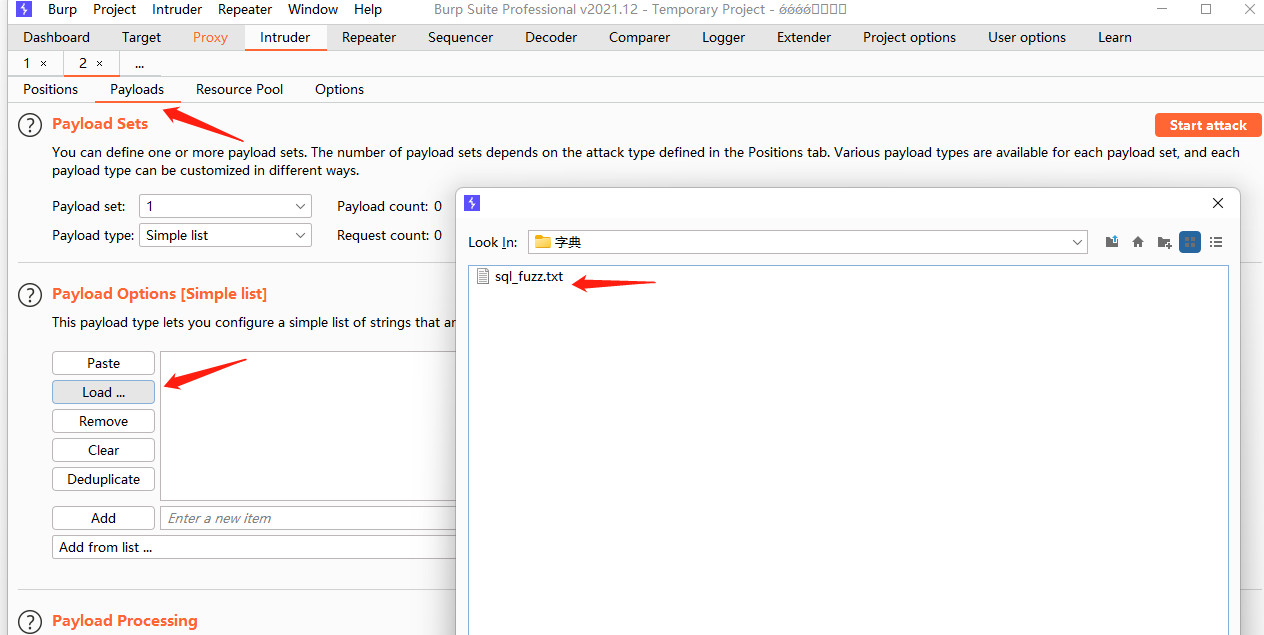This screenshot has width=1264, height=635.
Task: Switch to the Sequencer tab
Action: point(460,37)
